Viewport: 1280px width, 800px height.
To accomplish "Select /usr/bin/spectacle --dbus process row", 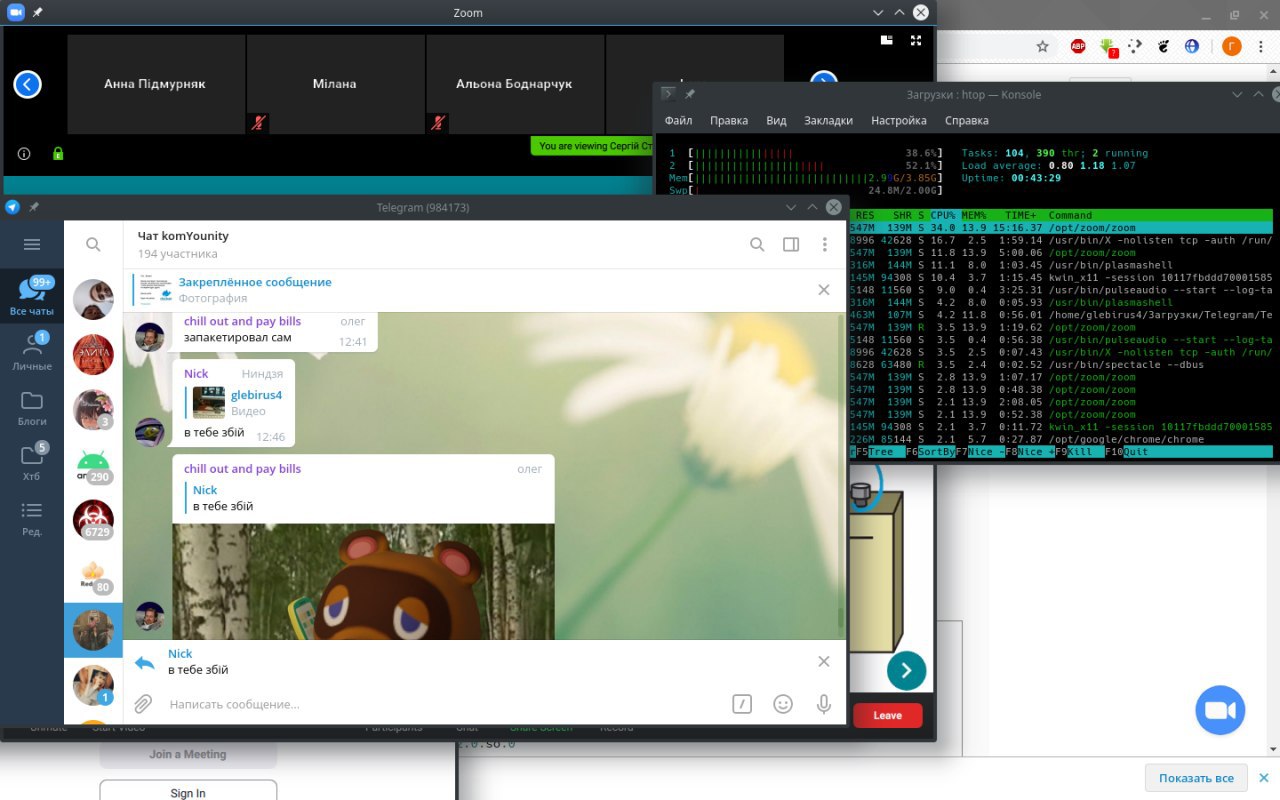I will click(1061, 365).
